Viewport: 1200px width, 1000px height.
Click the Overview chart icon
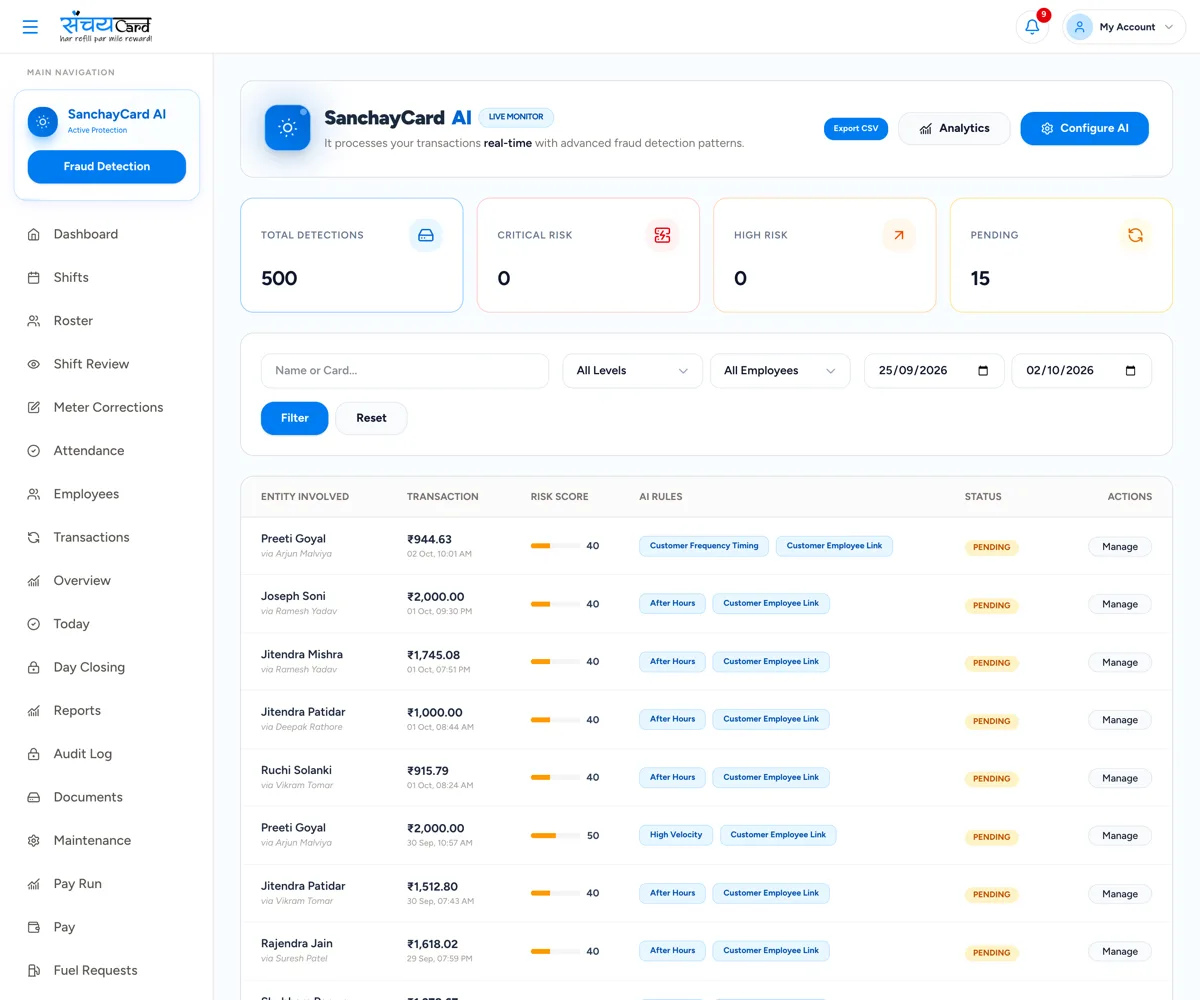point(33,581)
